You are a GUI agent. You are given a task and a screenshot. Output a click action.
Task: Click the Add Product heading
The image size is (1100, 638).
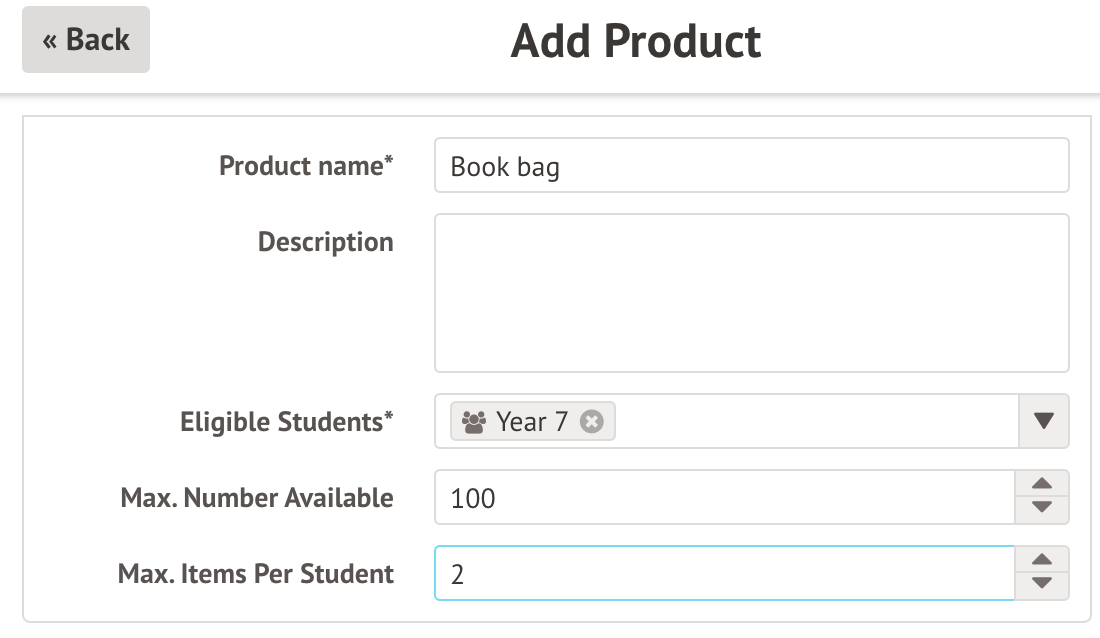tap(636, 42)
